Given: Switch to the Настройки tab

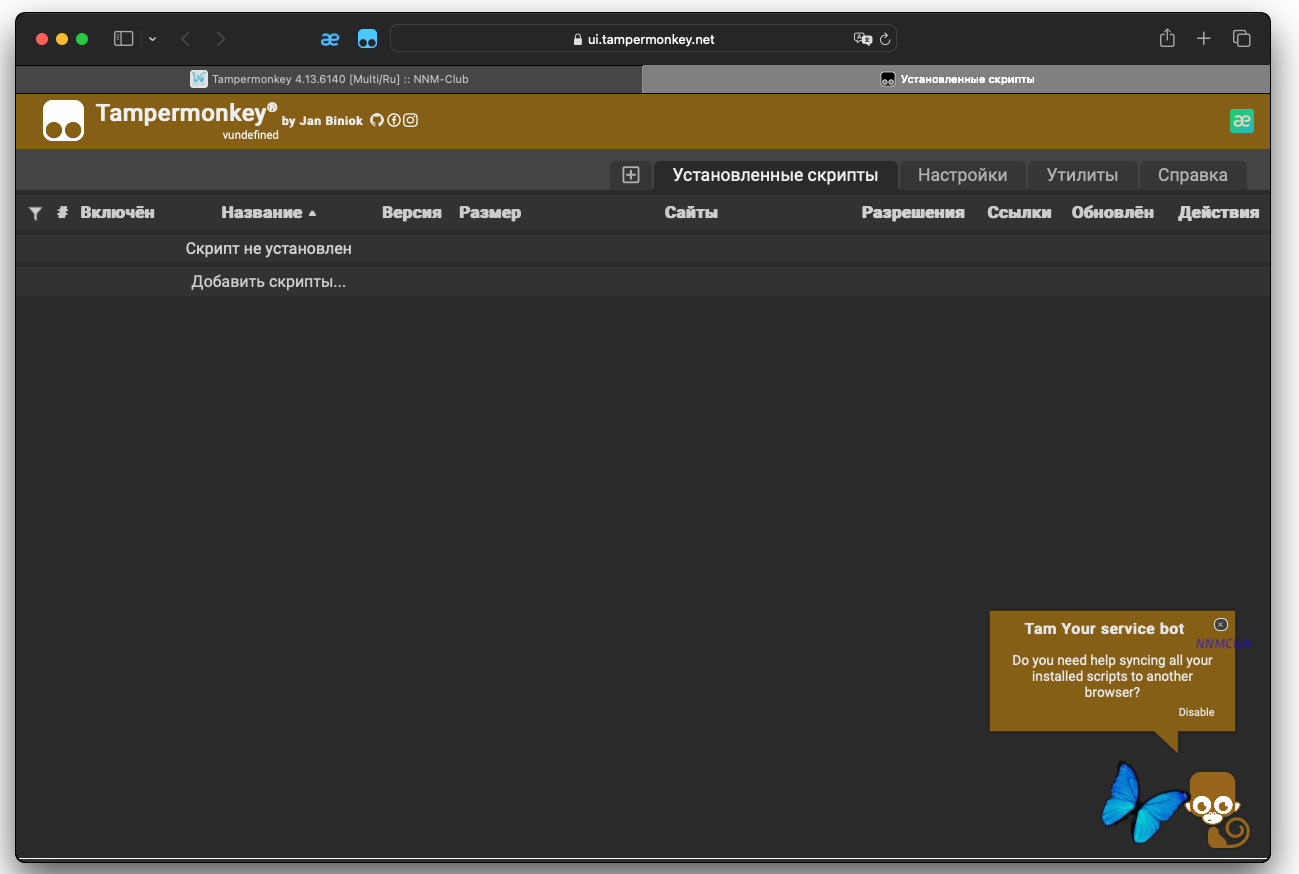Looking at the screenshot, I should pyautogui.click(x=963, y=175).
